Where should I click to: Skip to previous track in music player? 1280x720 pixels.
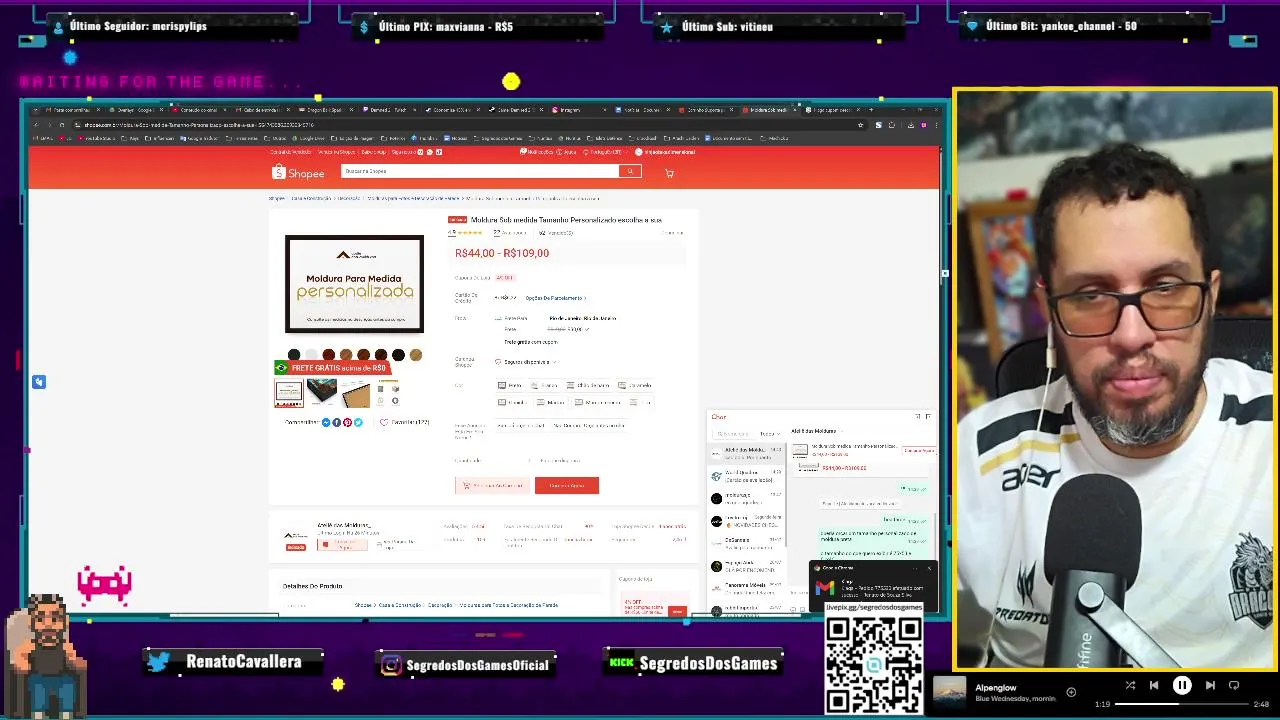[x=1154, y=685]
